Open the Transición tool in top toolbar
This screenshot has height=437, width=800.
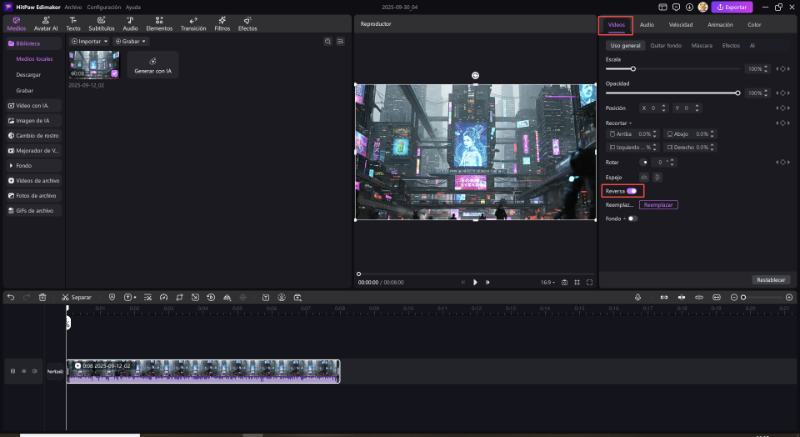[193, 24]
